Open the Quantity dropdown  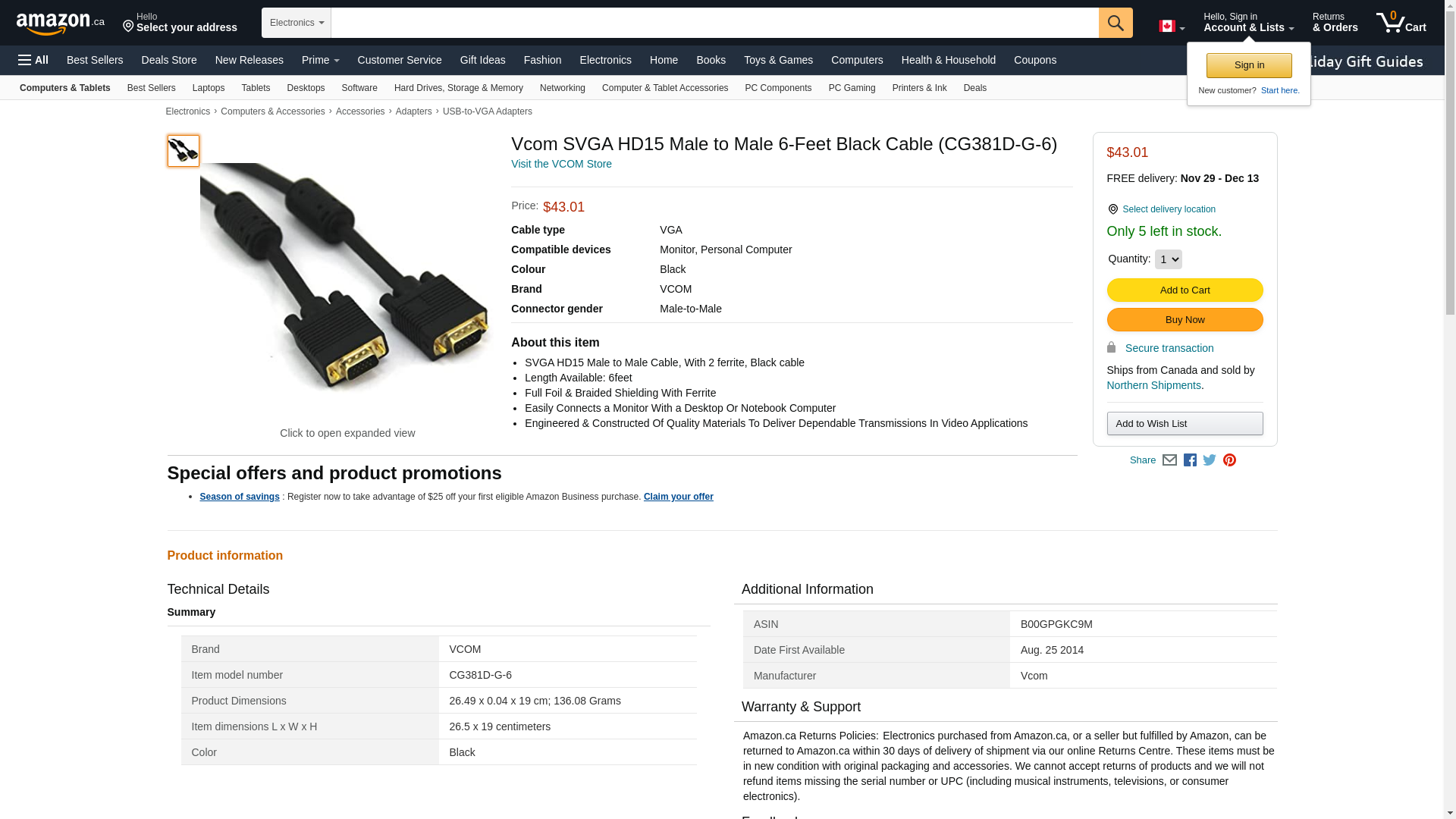[1168, 259]
